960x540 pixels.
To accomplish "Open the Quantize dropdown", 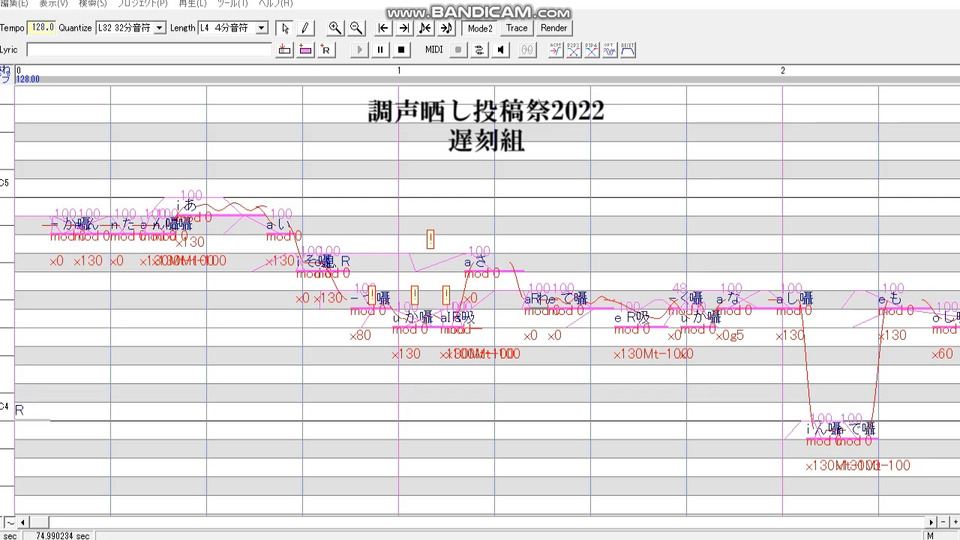I will click(159, 28).
